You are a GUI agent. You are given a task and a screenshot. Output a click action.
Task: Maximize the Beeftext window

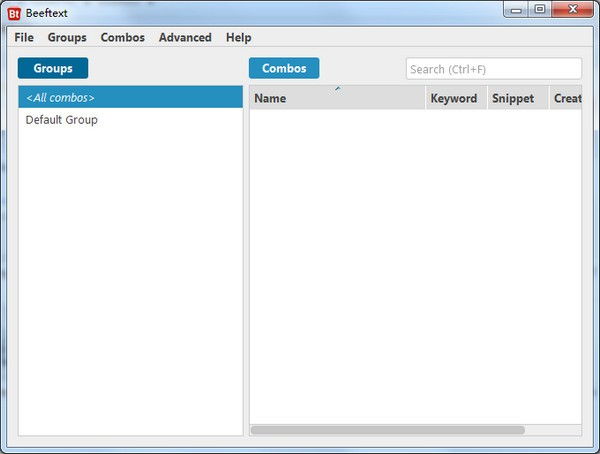[540, 10]
